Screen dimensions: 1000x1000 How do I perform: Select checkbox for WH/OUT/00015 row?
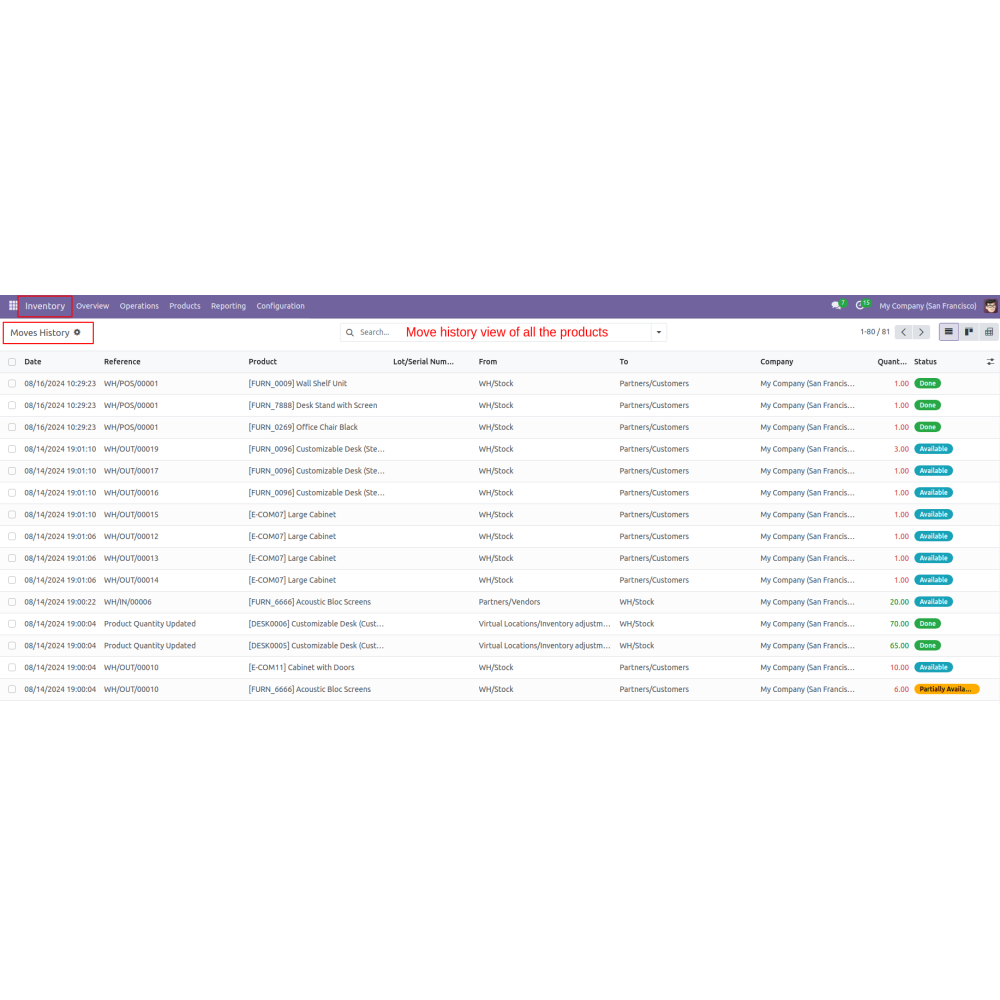[12, 514]
